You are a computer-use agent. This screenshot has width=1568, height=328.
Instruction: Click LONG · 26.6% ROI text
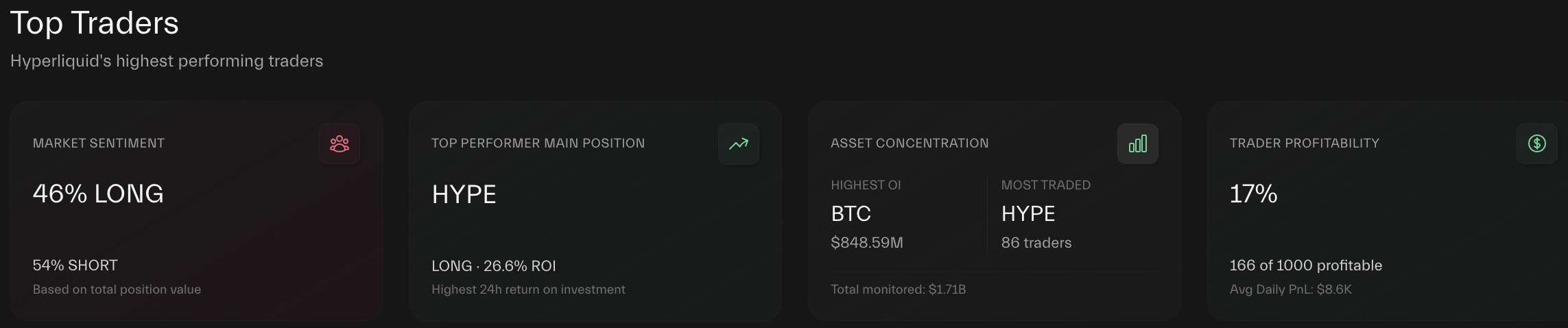point(493,266)
